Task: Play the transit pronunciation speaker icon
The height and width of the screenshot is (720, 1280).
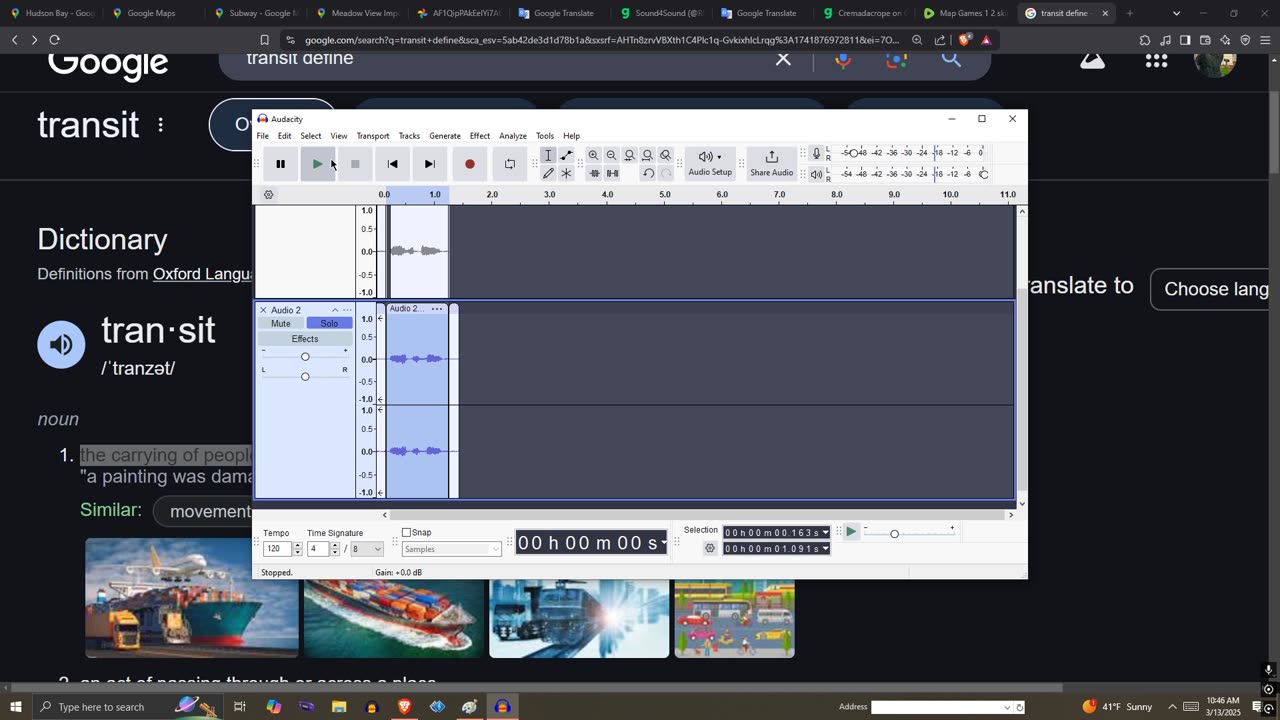Action: coord(61,345)
